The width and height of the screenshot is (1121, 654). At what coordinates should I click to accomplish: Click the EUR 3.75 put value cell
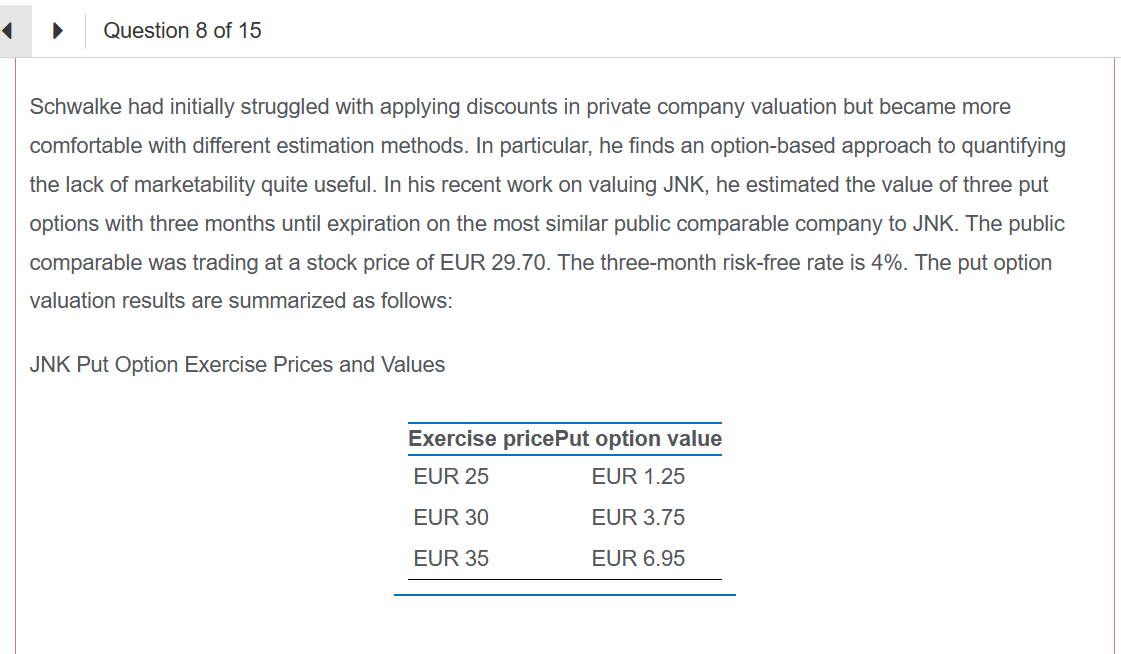click(638, 518)
